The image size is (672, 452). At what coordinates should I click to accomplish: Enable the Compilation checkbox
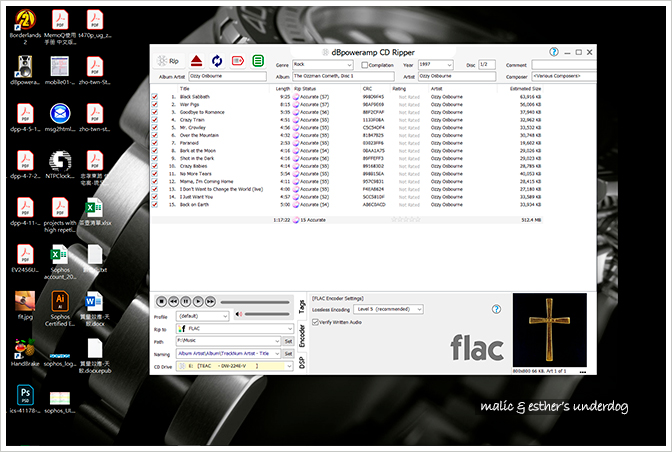pos(365,65)
